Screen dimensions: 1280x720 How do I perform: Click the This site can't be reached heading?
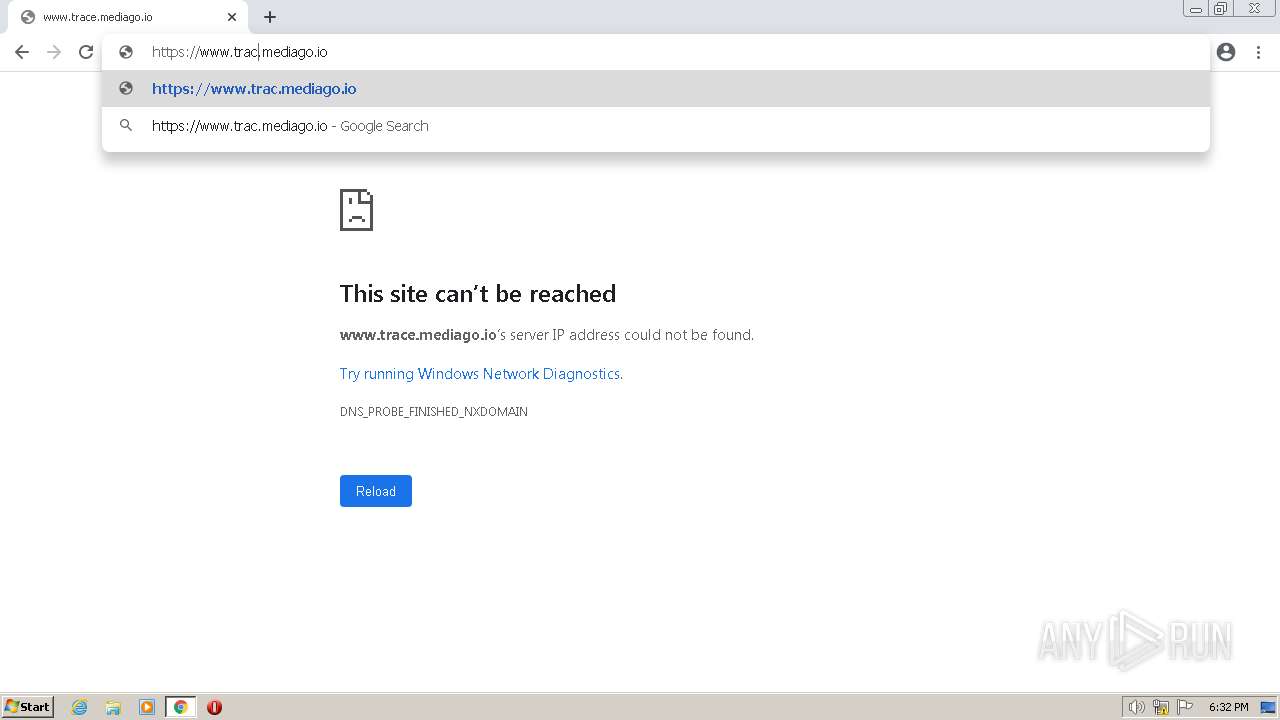click(478, 293)
